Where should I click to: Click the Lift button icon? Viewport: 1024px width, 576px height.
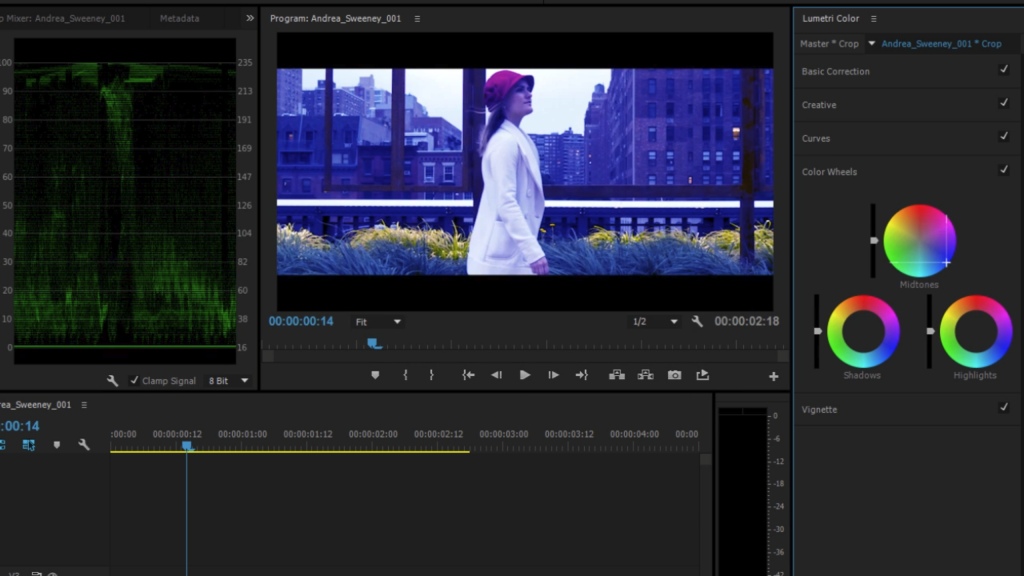click(617, 375)
